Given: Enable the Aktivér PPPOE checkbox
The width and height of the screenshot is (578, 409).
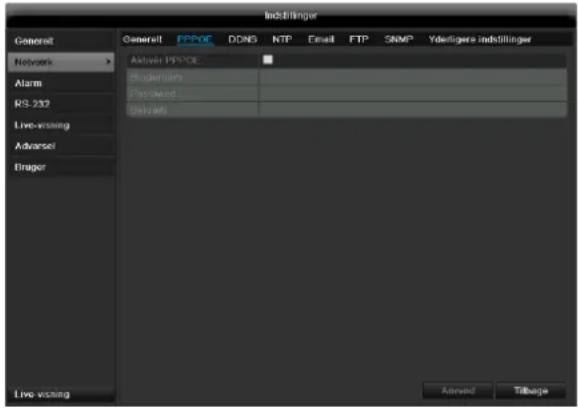Looking at the screenshot, I should coord(268,59).
